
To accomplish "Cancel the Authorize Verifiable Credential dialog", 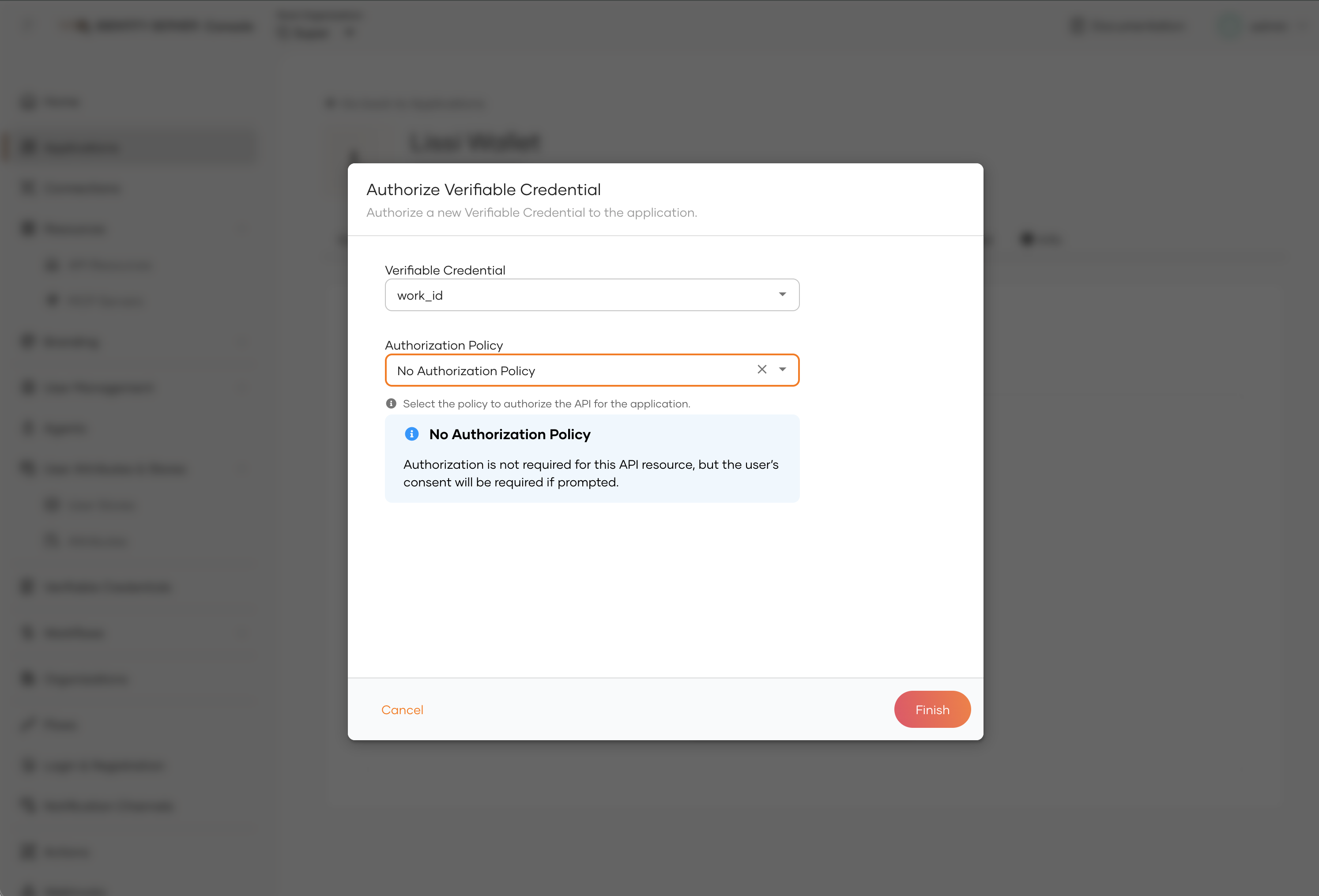I will click(403, 710).
